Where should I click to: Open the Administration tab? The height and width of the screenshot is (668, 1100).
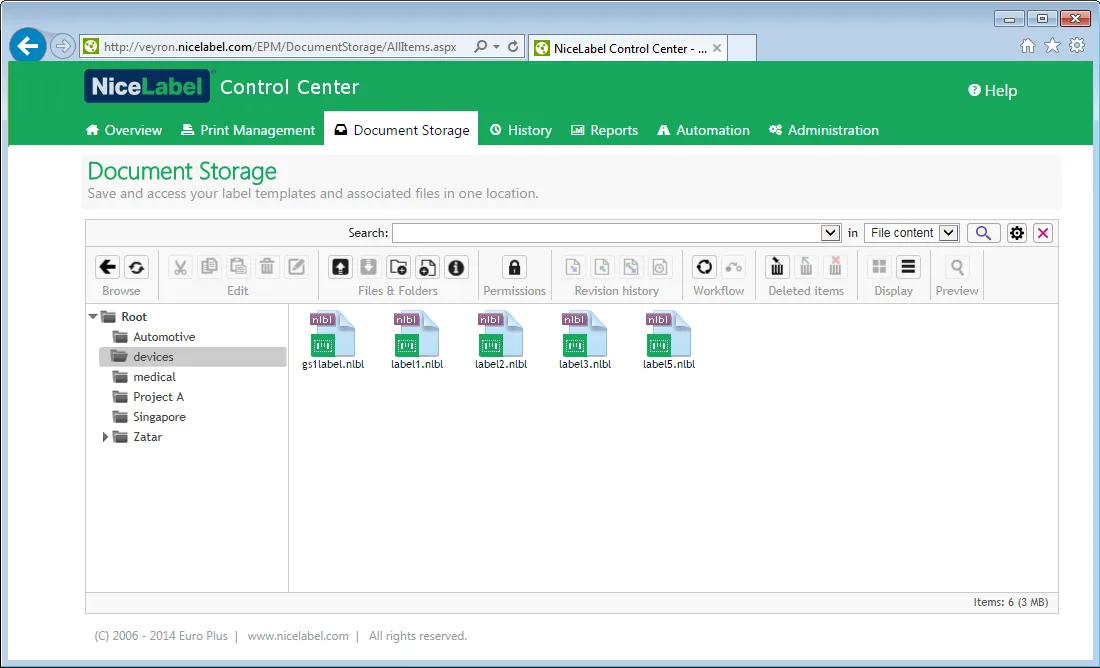[x=824, y=130]
